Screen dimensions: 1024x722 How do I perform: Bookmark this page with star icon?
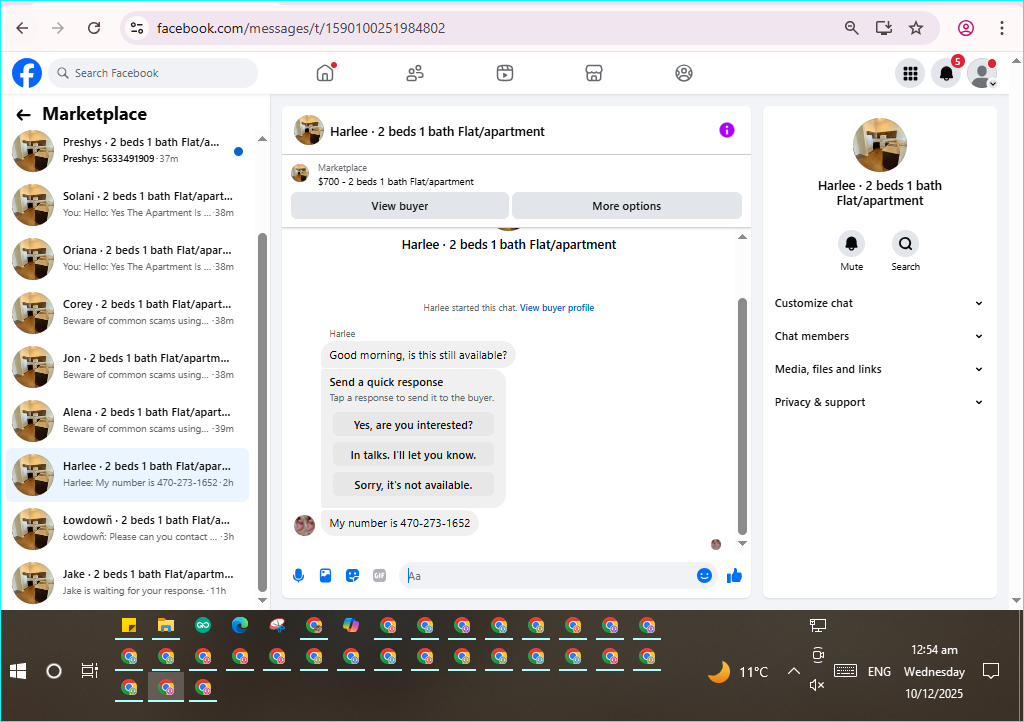pos(916,27)
